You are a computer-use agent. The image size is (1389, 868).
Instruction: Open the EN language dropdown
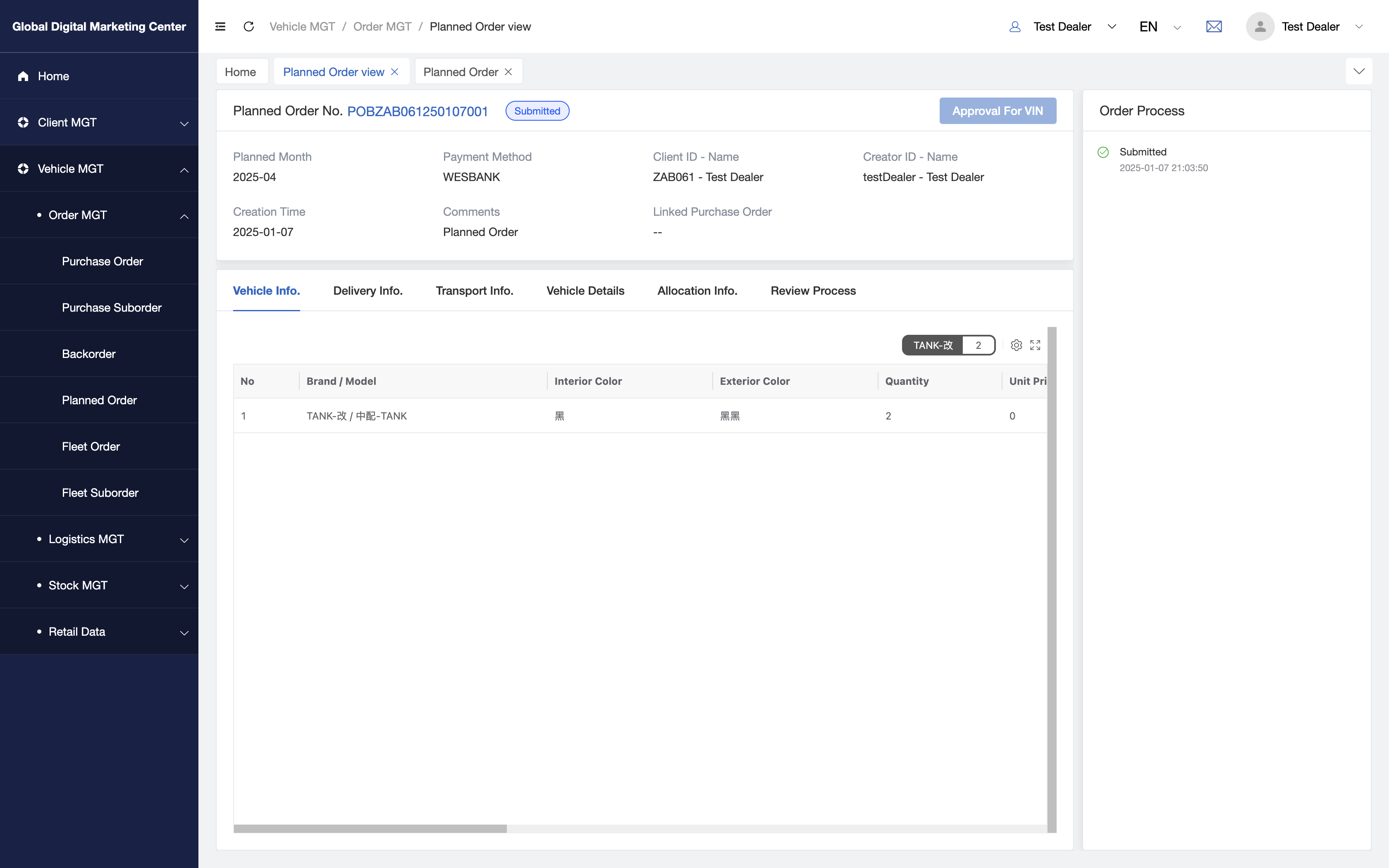(1177, 28)
